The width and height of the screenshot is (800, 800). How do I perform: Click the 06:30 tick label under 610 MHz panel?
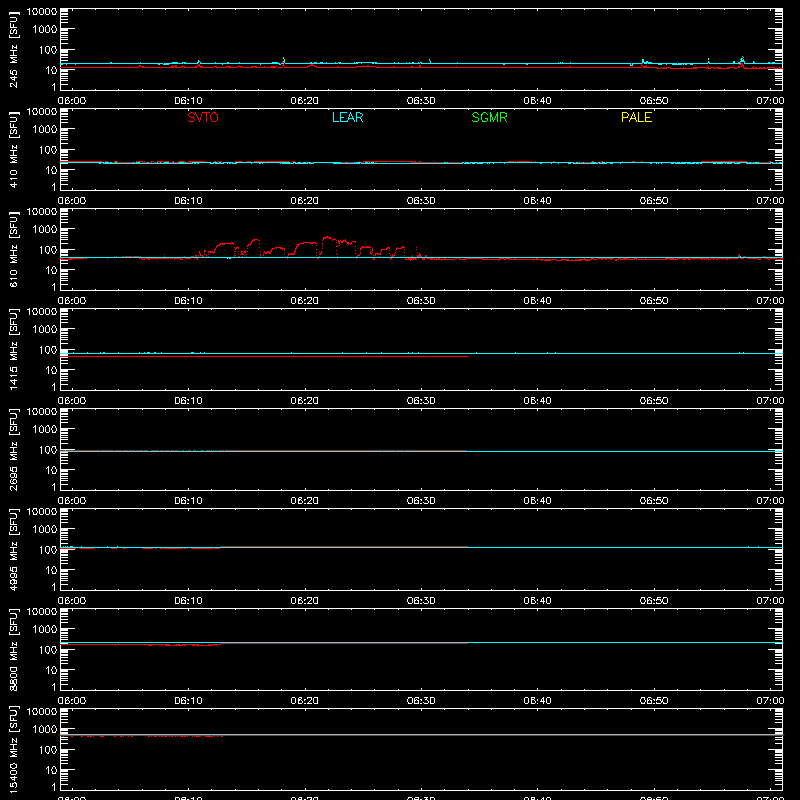421,301
